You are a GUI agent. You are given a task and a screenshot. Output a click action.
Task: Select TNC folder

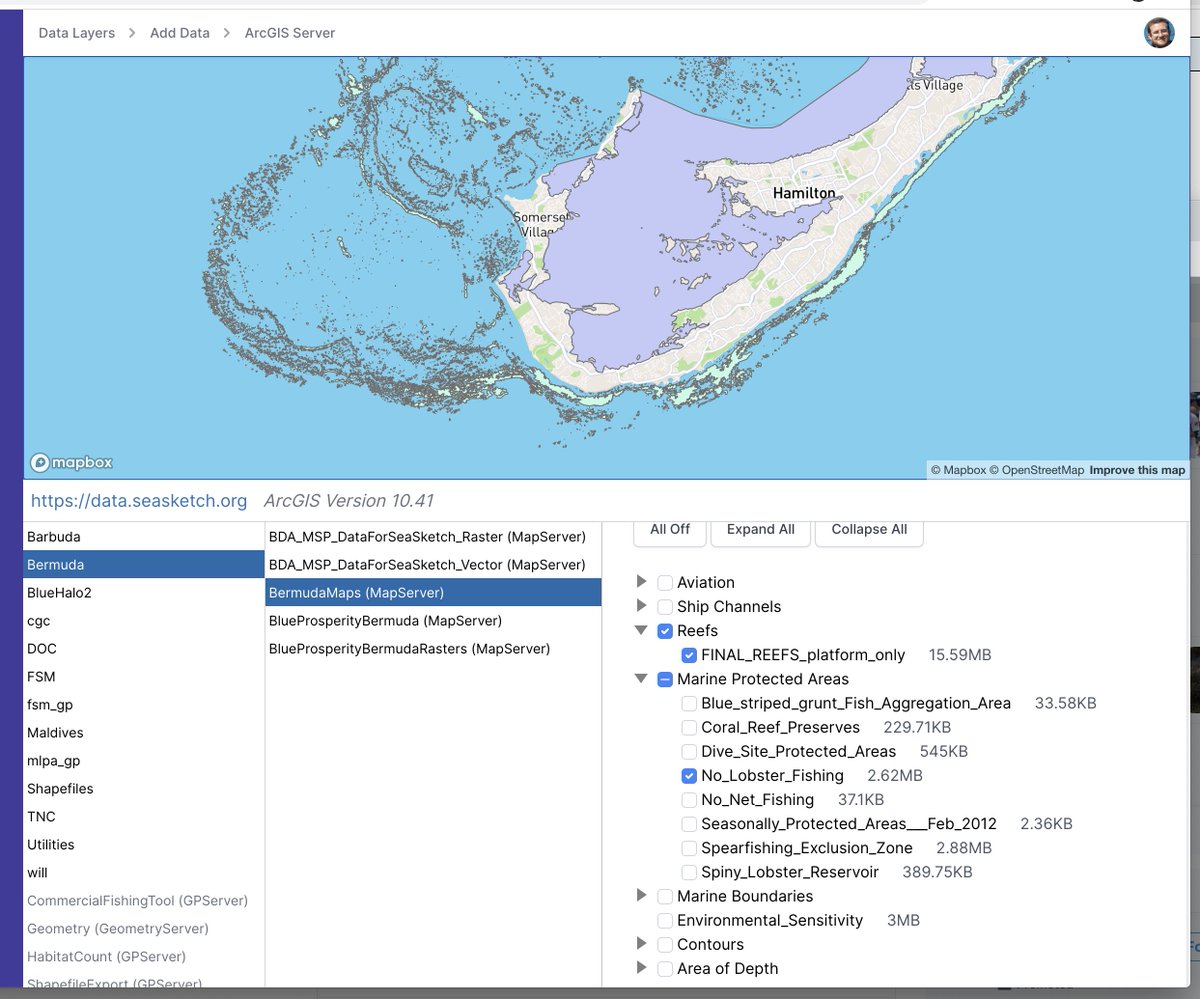click(x=144, y=817)
